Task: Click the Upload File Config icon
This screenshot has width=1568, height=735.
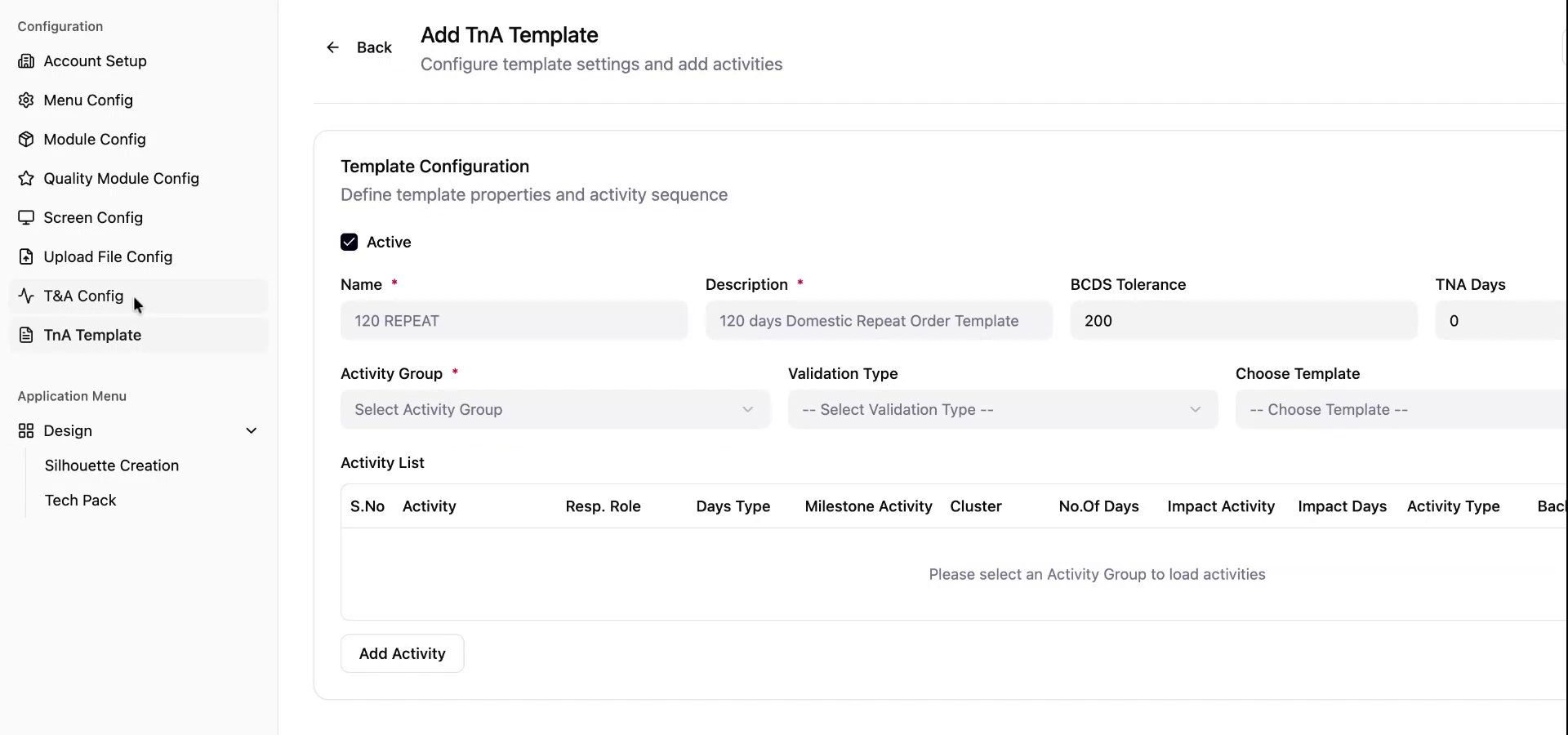Action: 26,257
